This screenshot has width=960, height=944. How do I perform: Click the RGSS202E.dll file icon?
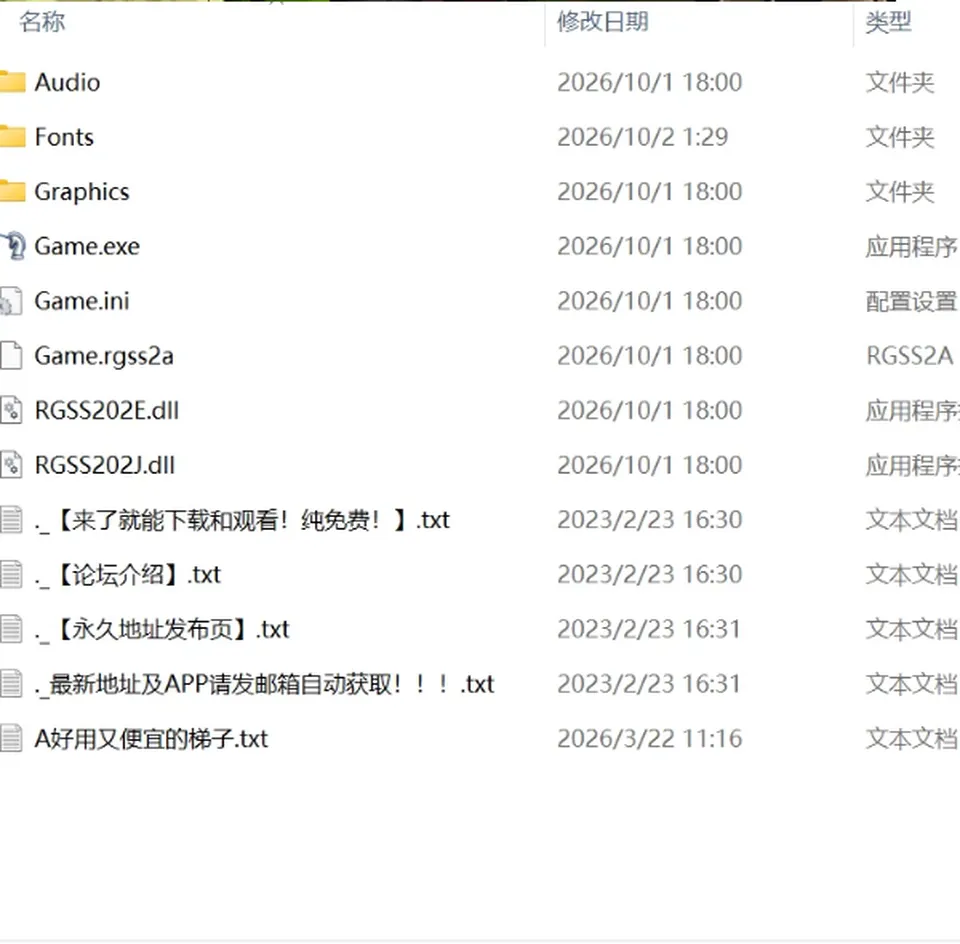point(11,410)
